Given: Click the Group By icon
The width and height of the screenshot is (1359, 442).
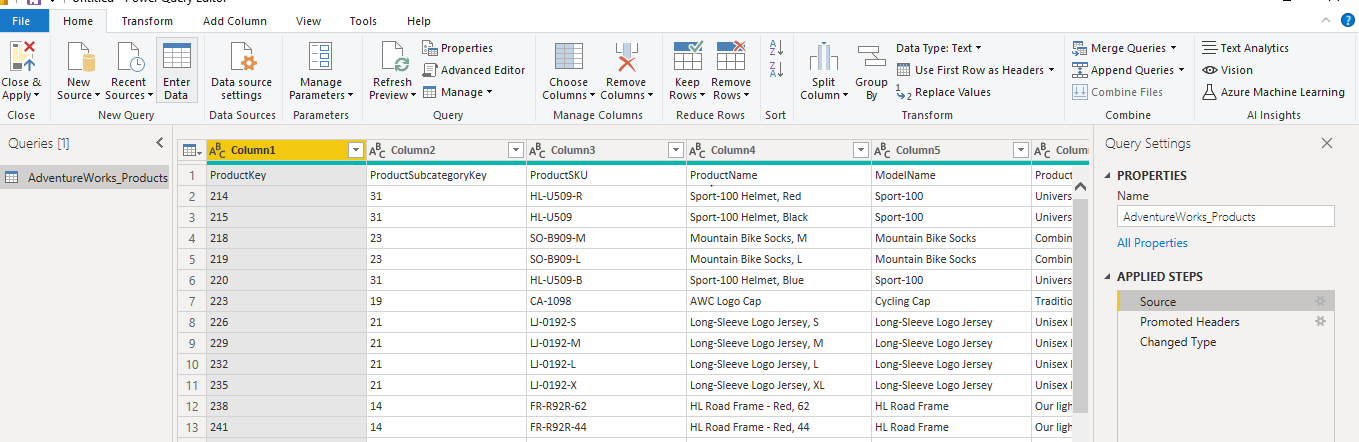Looking at the screenshot, I should [x=871, y=56].
